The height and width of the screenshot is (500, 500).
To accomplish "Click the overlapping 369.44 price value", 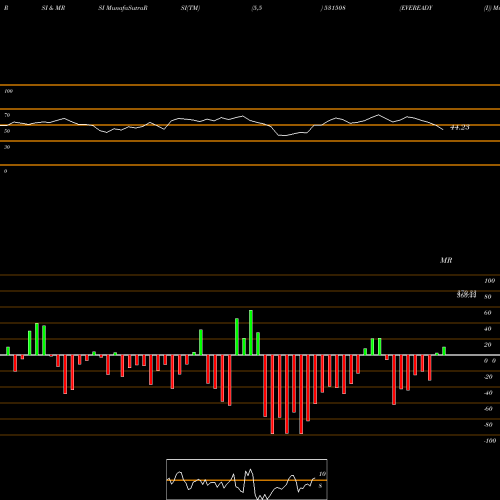I will (466, 296).
